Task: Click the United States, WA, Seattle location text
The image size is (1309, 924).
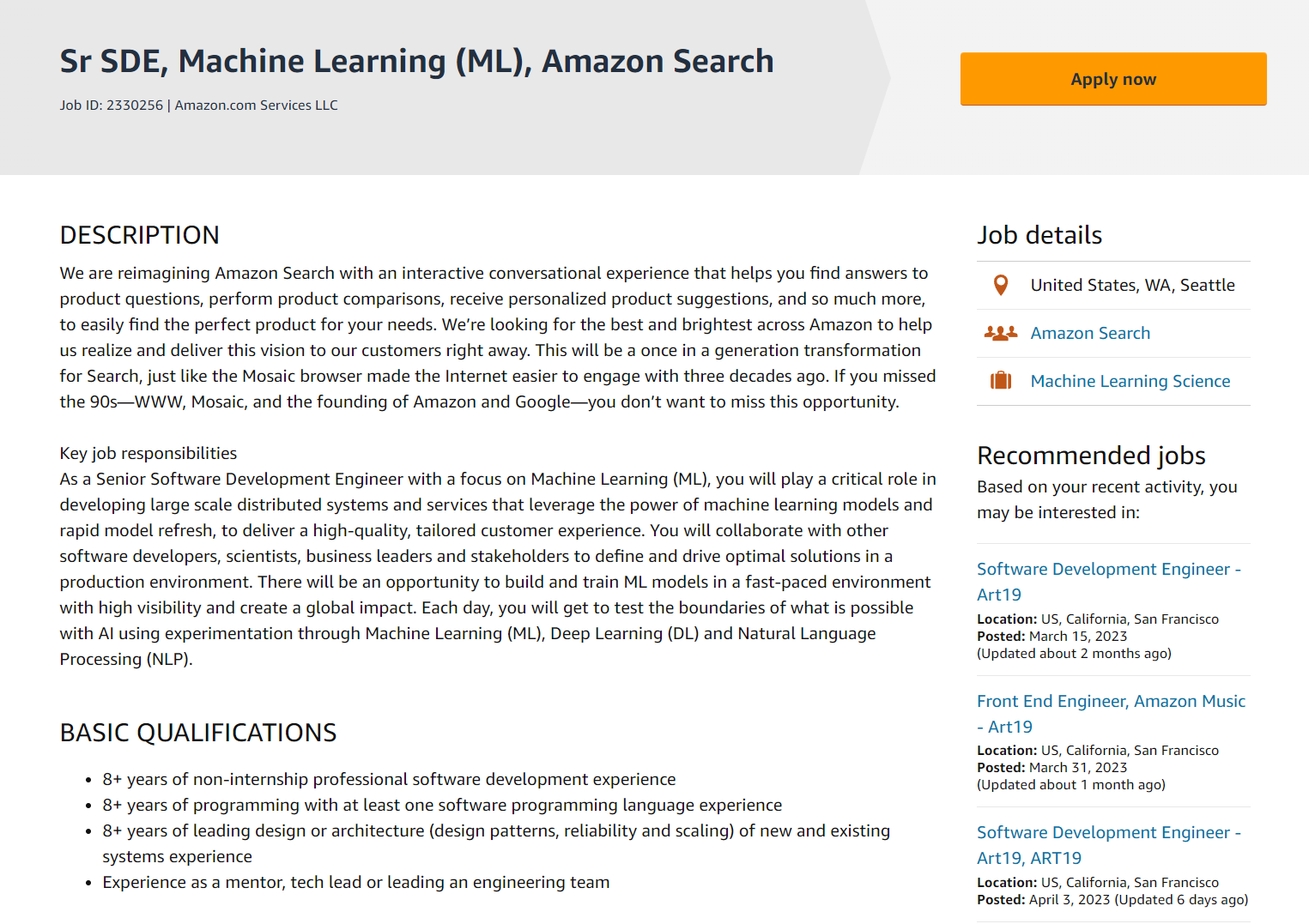Action: 1131,285
